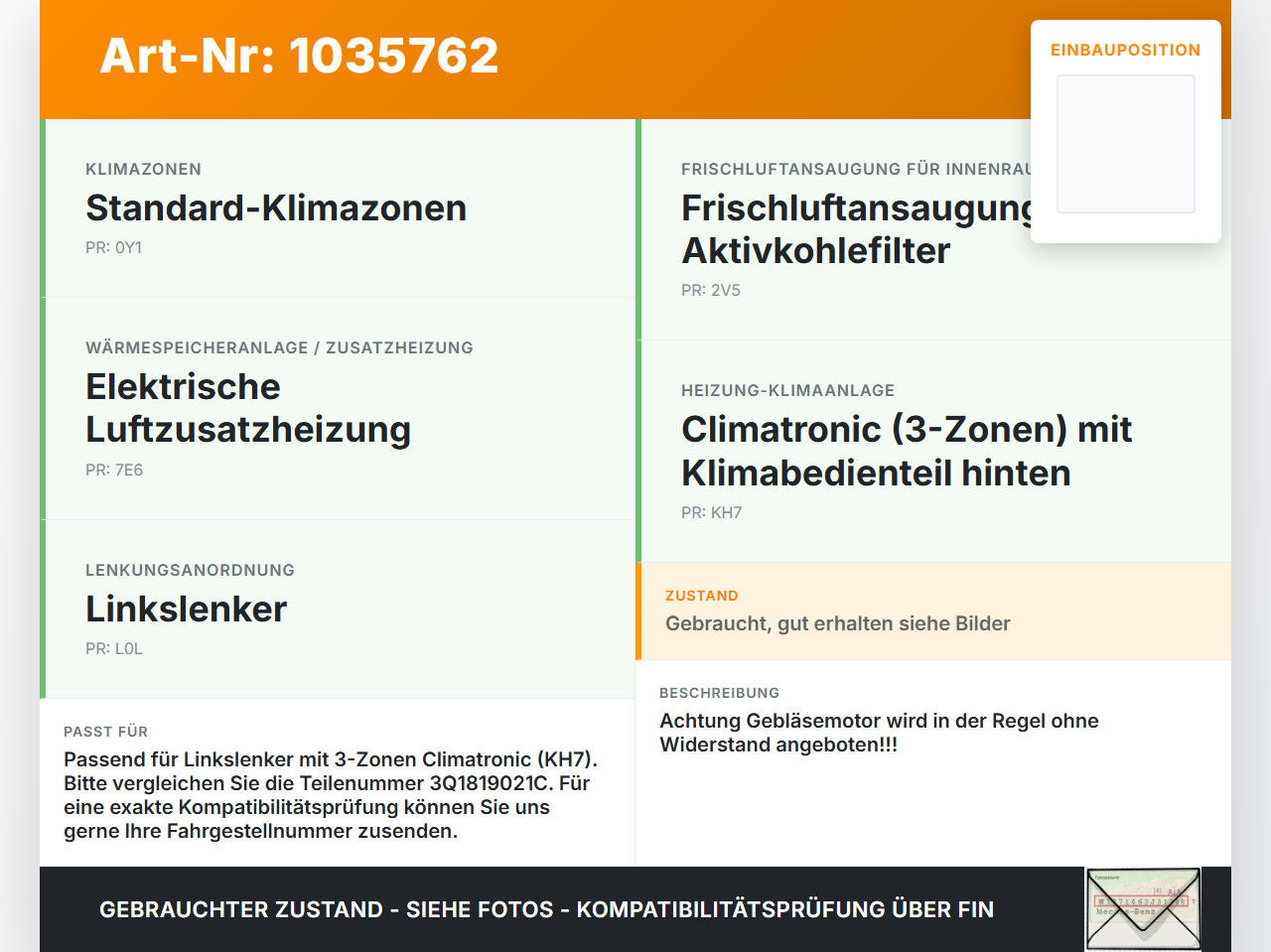Click the envelope VIN check icon

click(x=1143, y=909)
